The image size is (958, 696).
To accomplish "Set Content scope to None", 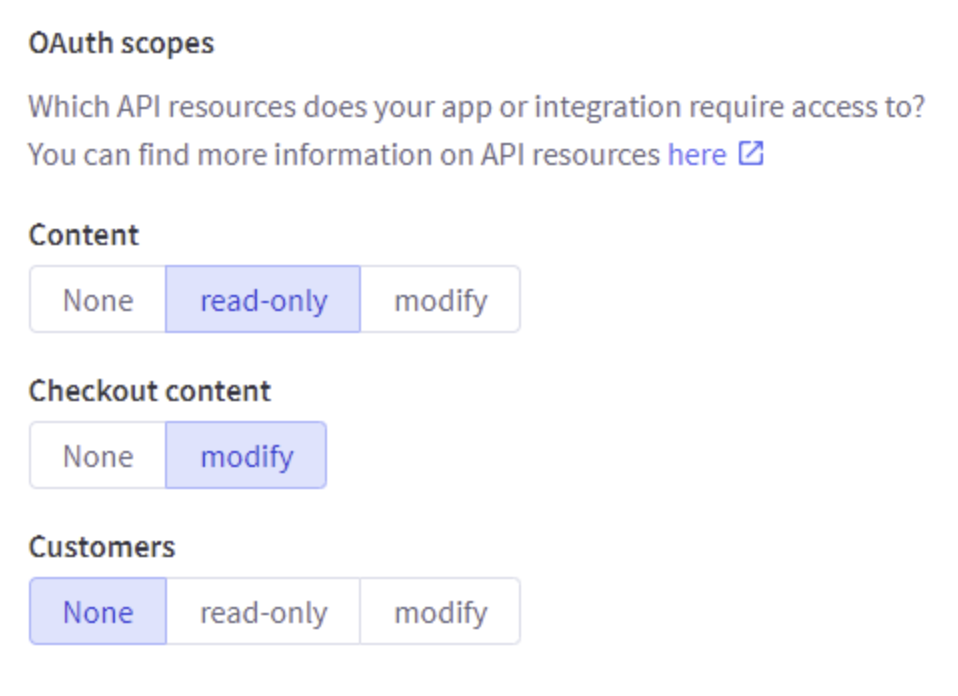I will (x=98, y=299).
